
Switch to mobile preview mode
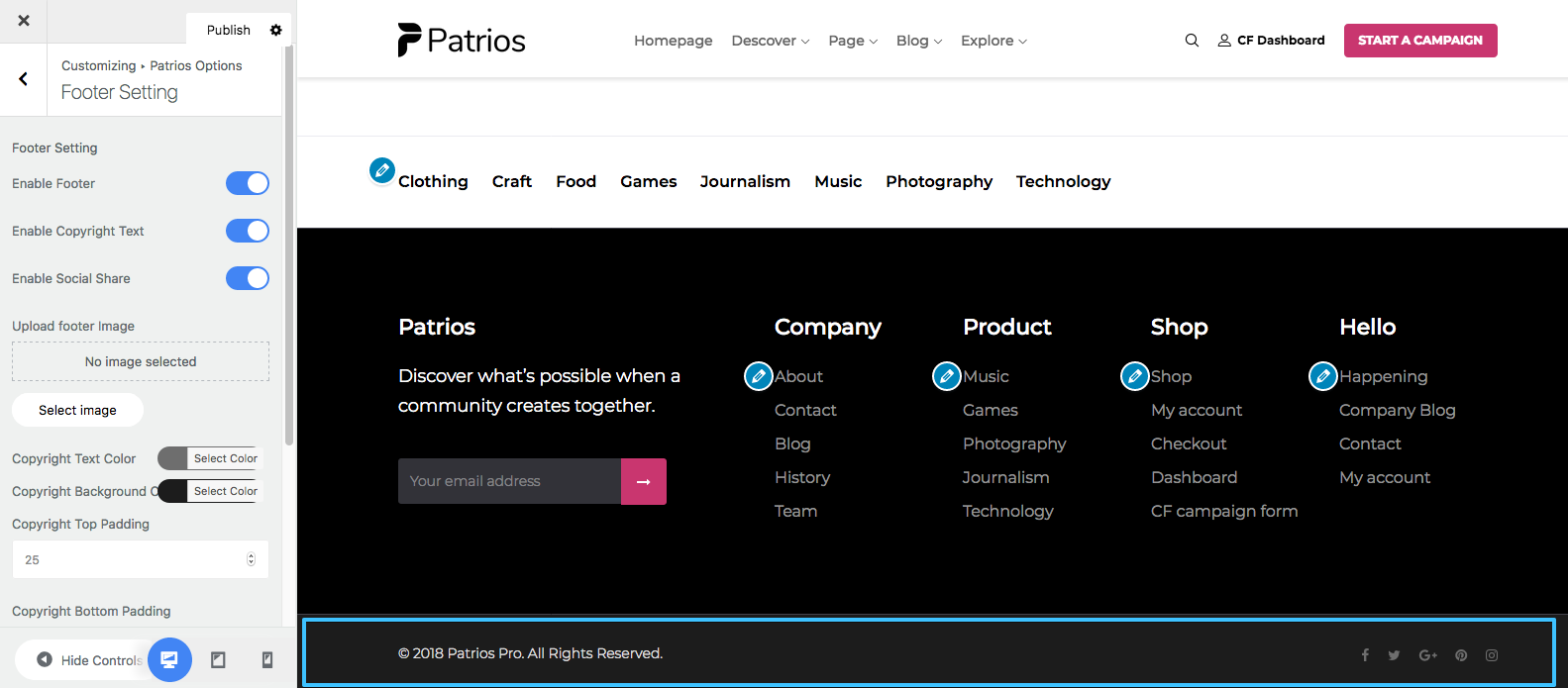(x=267, y=659)
